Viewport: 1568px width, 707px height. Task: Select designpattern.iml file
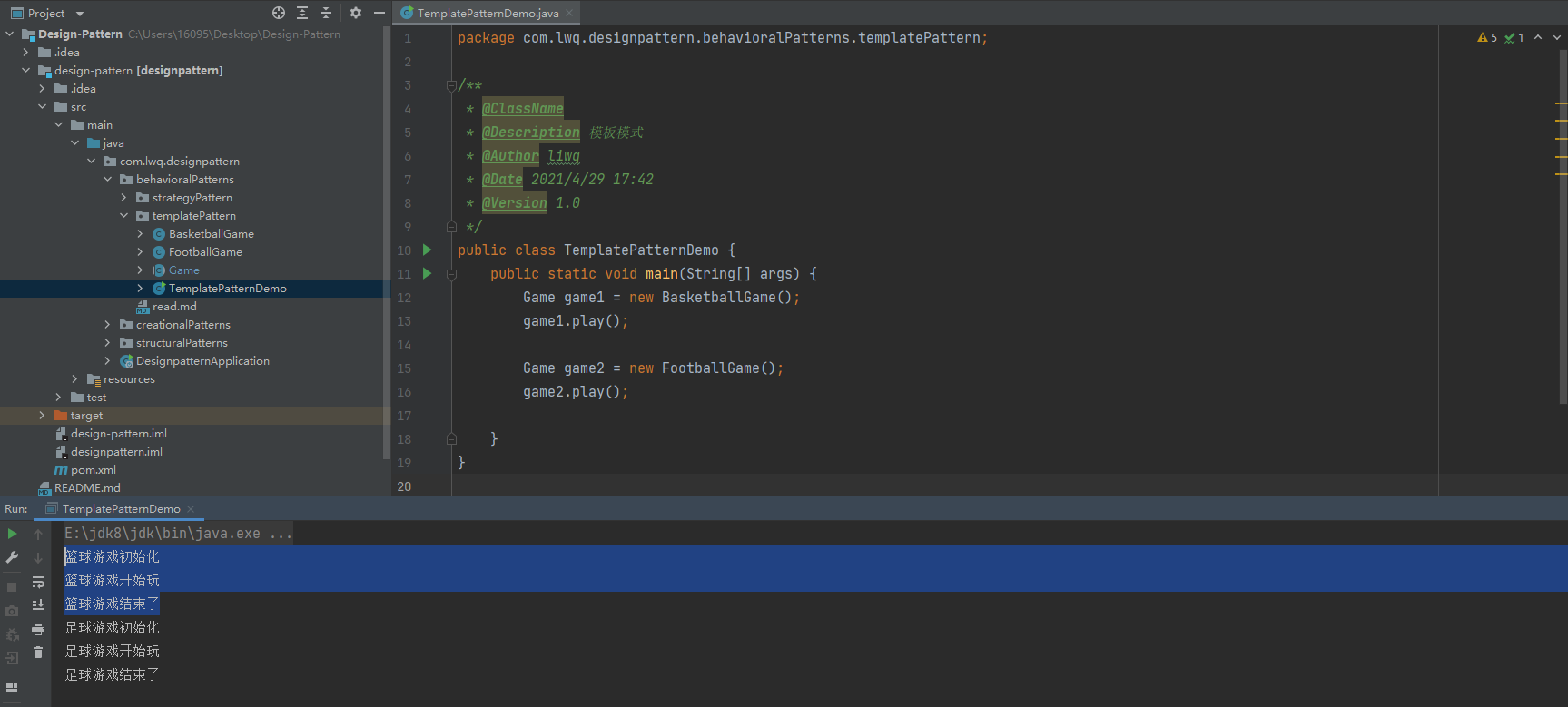pyautogui.click(x=116, y=451)
